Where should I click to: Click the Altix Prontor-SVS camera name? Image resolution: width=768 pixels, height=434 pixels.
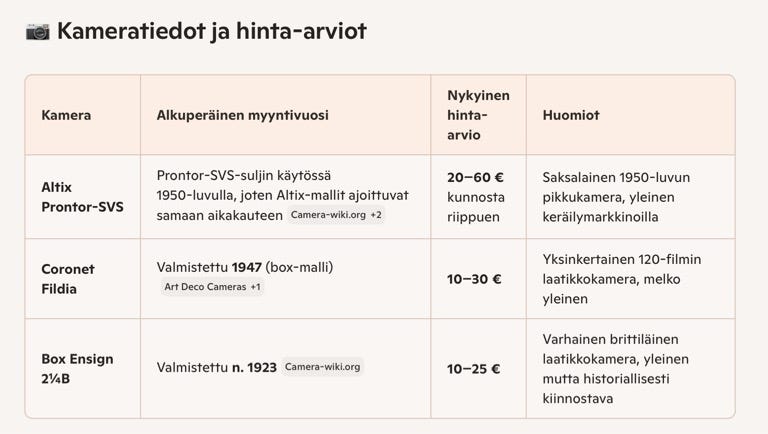click(82, 197)
